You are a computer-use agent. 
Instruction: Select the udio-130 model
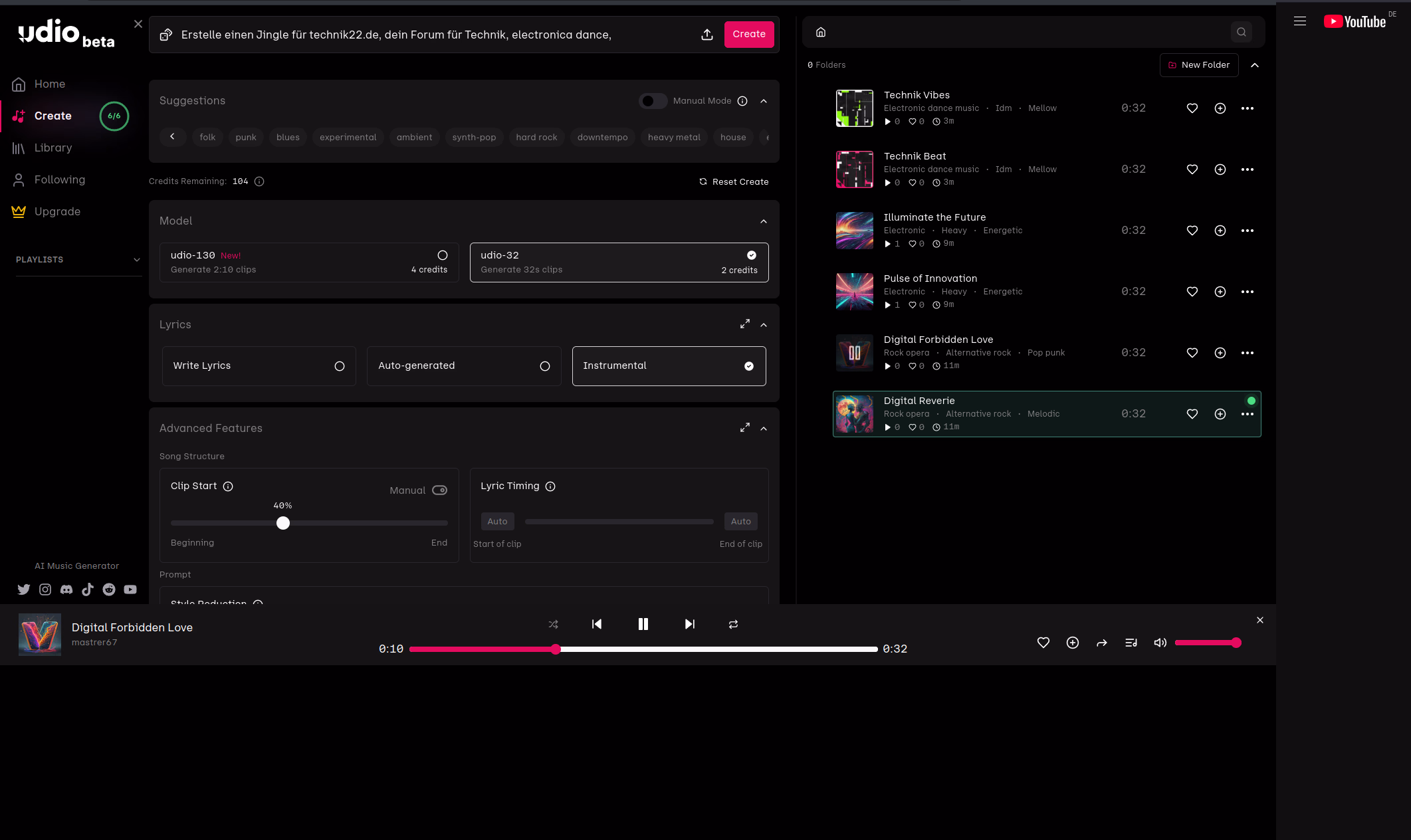309,262
